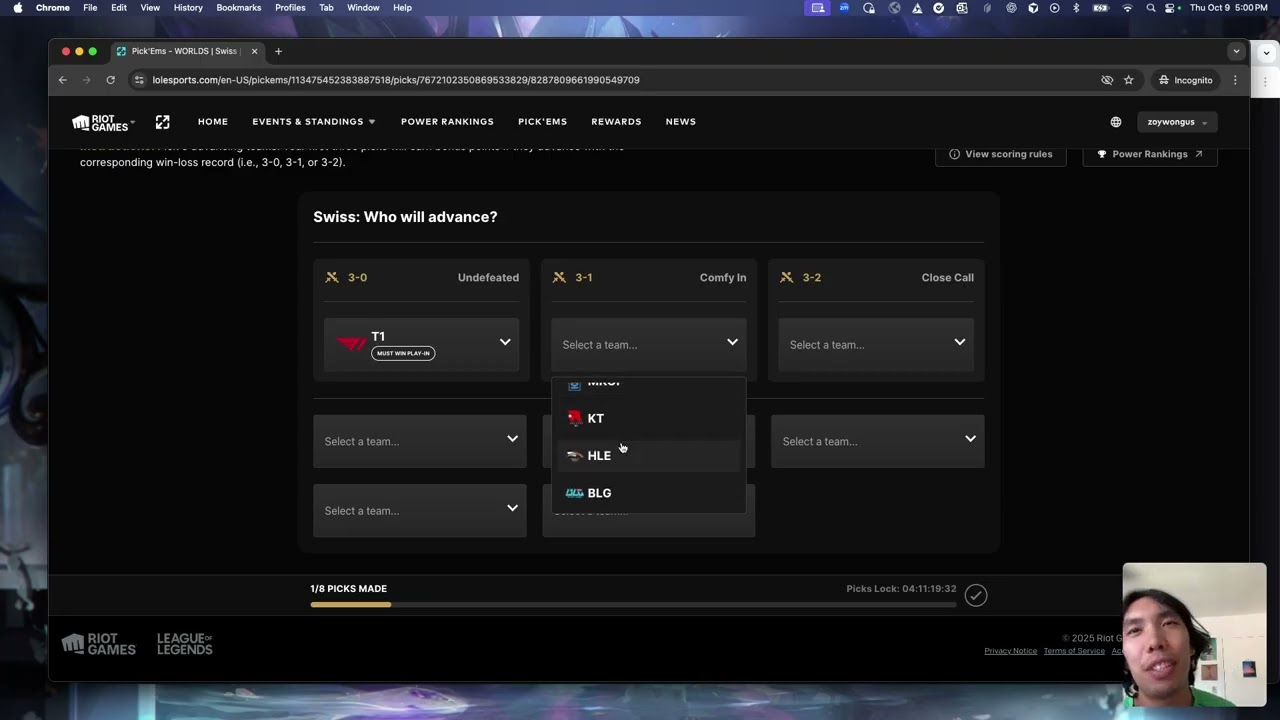This screenshot has height=720, width=1280.
Task: Click the Wi-Fi status icon
Action: [x=1128, y=8]
